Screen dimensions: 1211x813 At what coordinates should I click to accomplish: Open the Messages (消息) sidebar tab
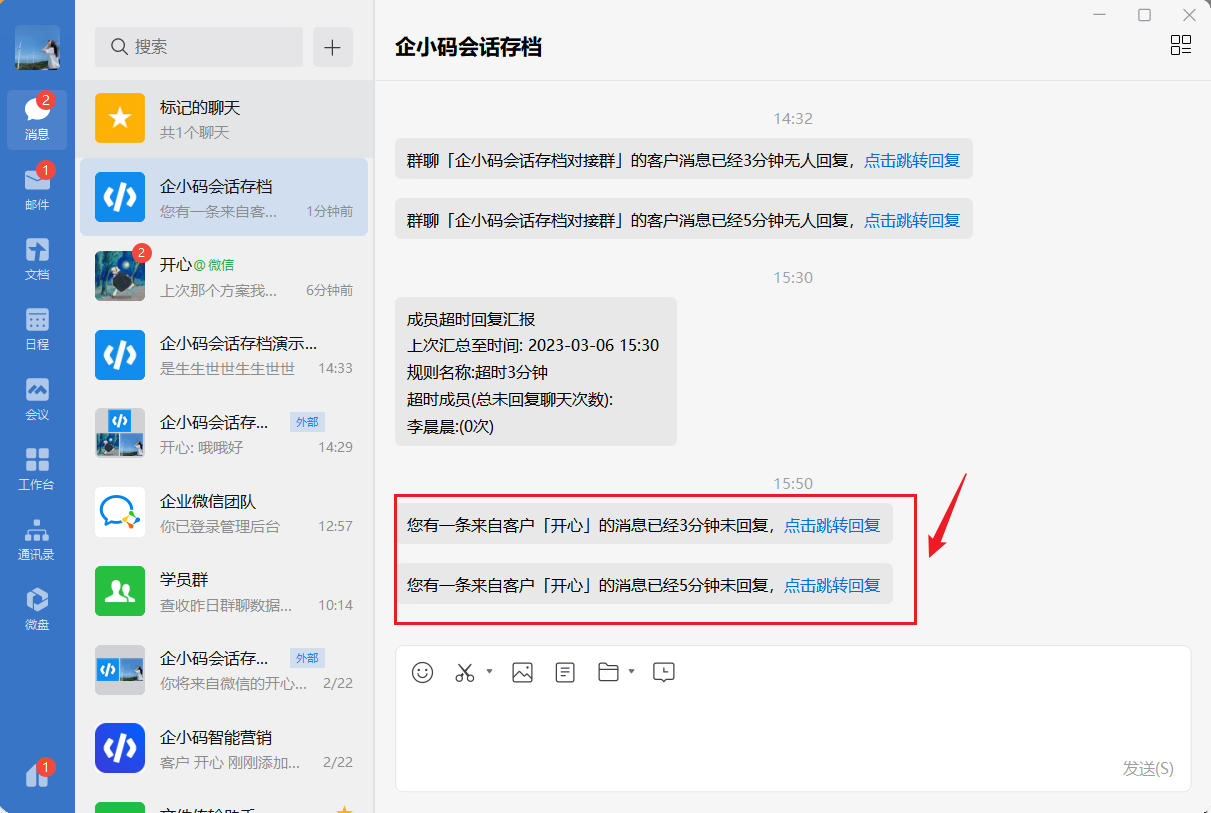coord(37,119)
